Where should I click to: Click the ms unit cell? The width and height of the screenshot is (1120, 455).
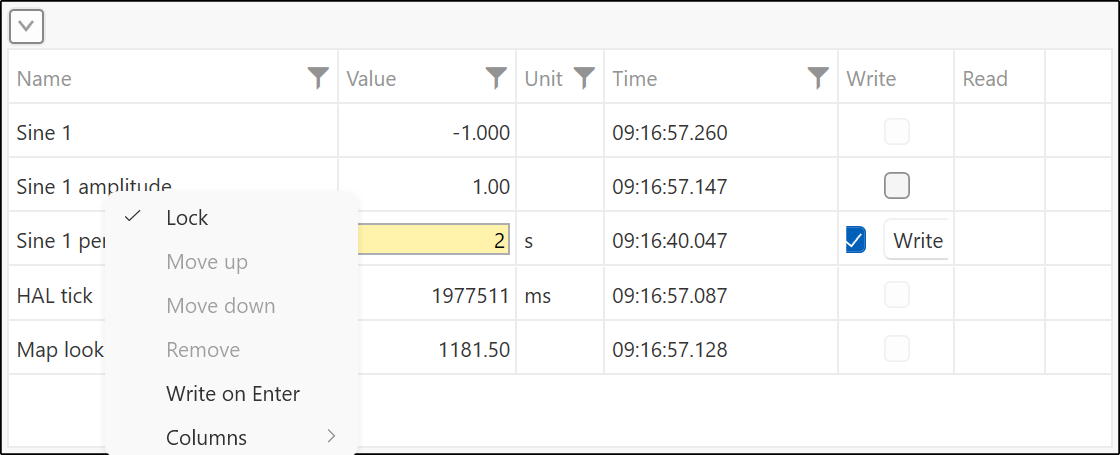pos(560,294)
